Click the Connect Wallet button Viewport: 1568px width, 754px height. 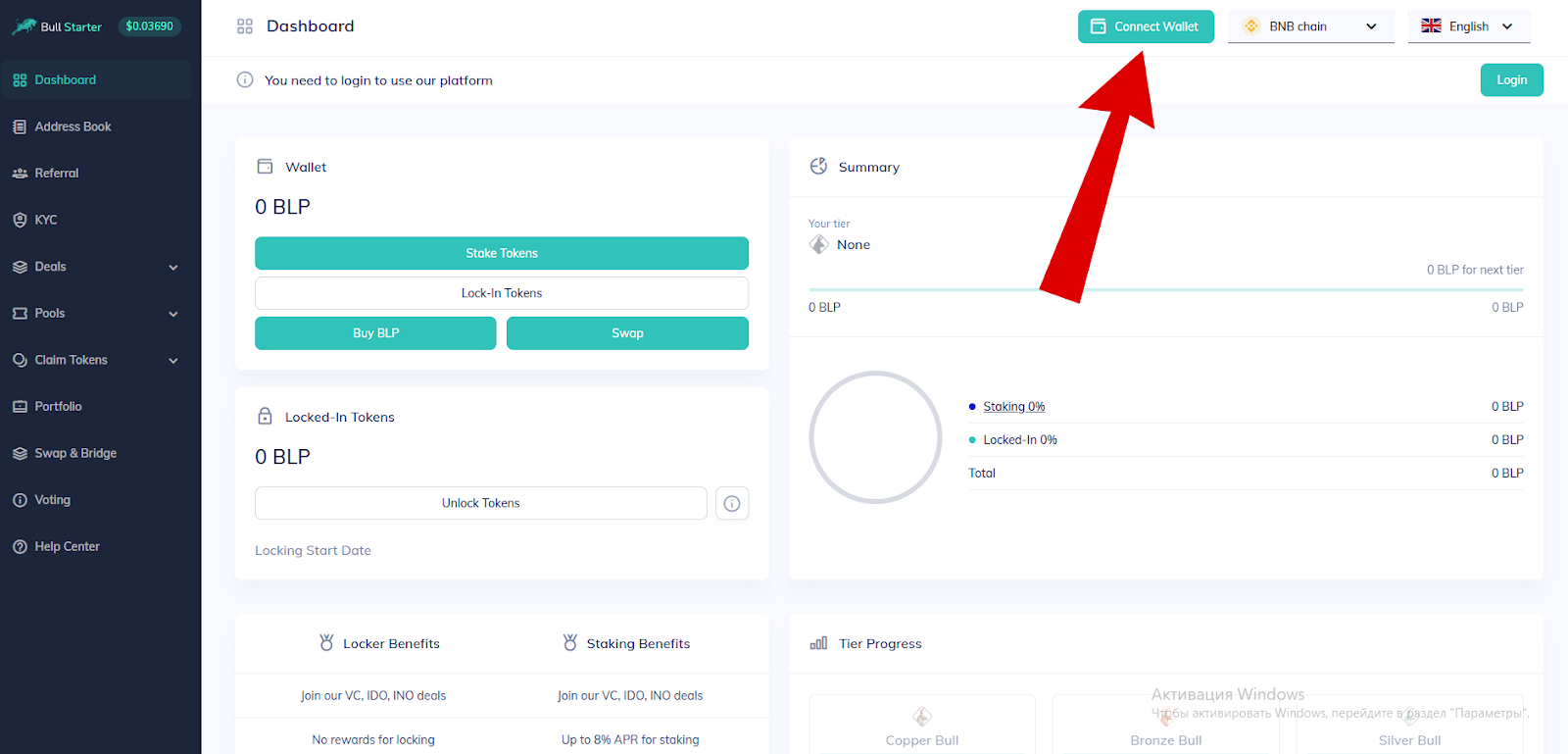click(x=1146, y=26)
